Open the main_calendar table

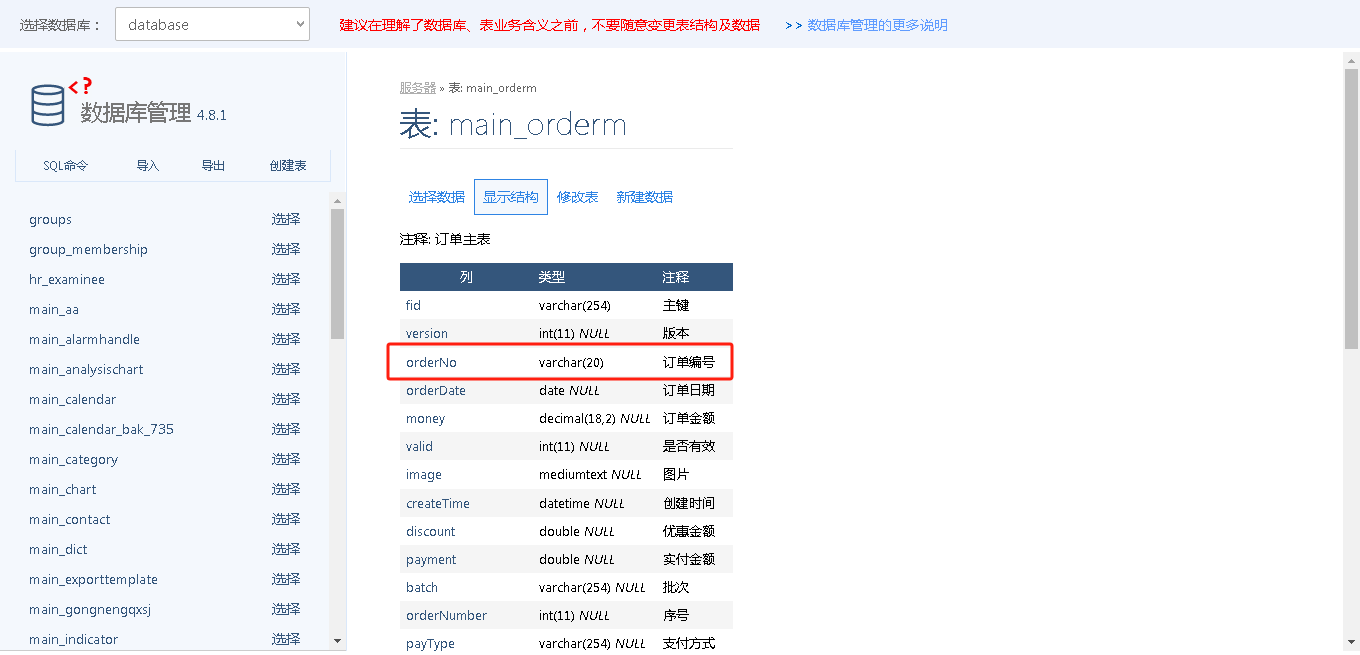(x=72, y=400)
